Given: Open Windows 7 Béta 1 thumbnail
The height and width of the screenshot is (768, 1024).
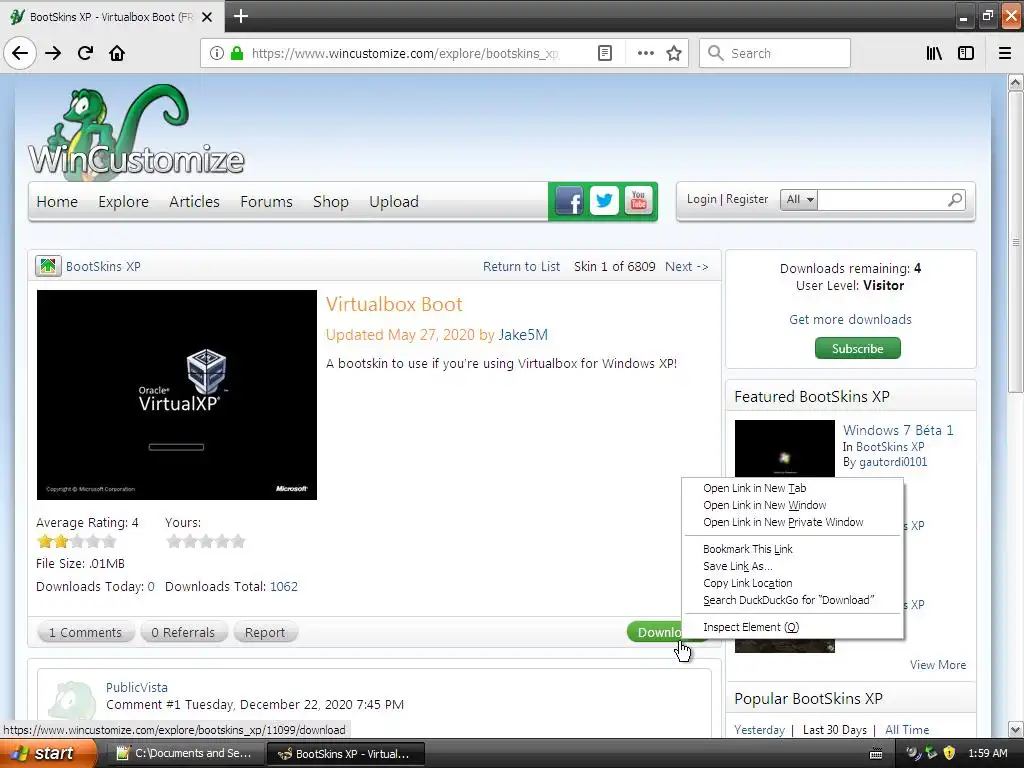Looking at the screenshot, I should point(784,449).
